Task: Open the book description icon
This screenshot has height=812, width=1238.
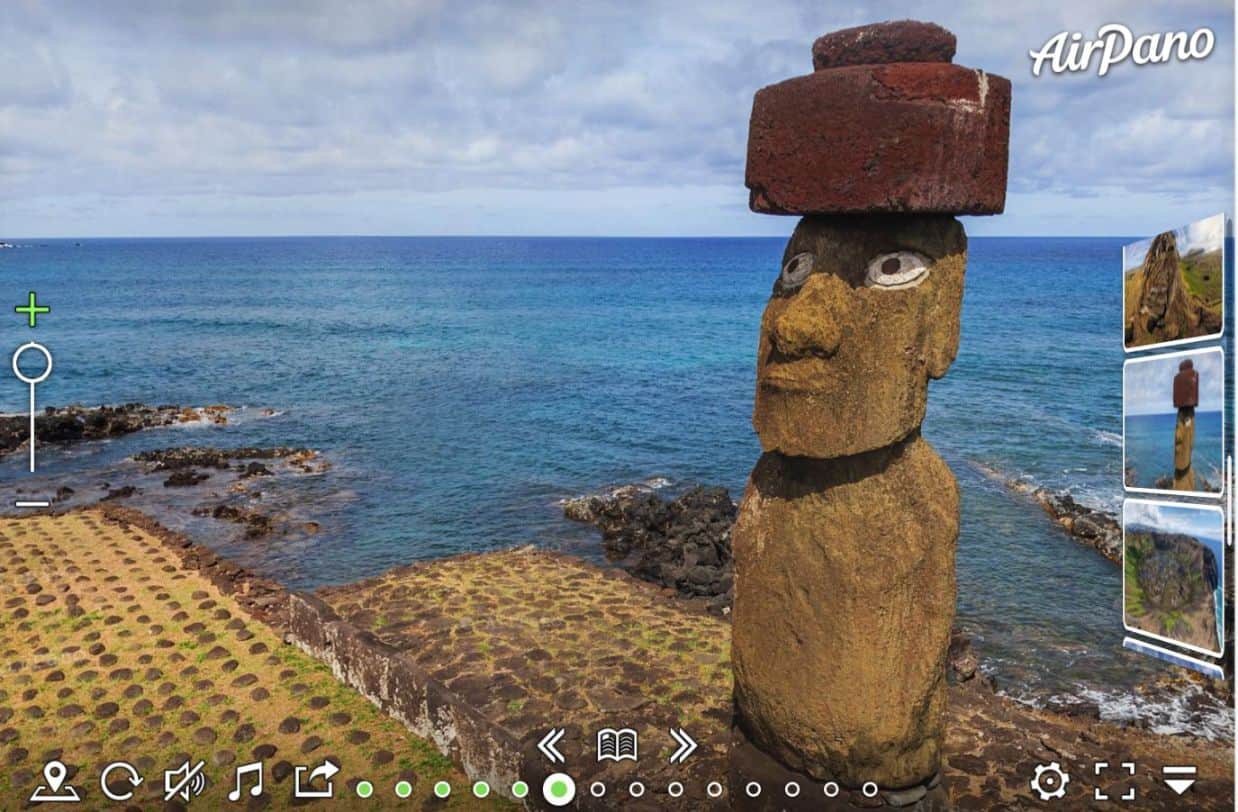Action: [617, 745]
